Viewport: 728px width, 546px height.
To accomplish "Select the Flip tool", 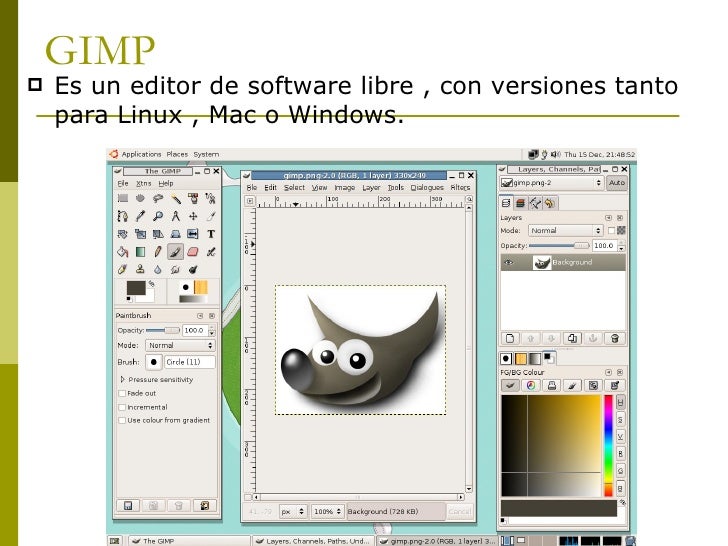I will 193,234.
